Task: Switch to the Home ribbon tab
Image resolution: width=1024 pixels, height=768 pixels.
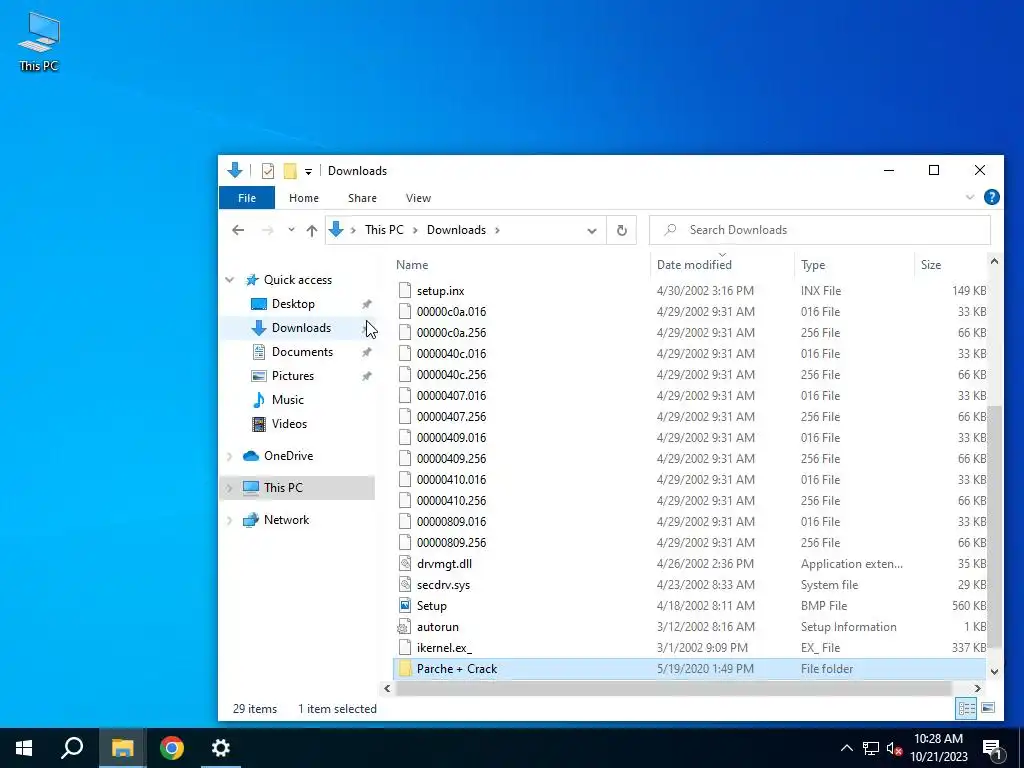Action: [304, 198]
